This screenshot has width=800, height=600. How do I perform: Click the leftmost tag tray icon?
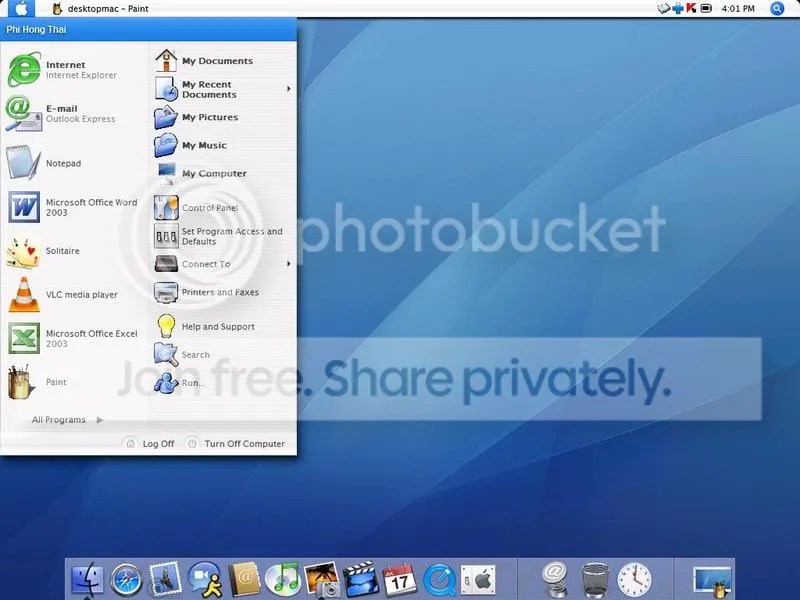pyautogui.click(x=663, y=8)
